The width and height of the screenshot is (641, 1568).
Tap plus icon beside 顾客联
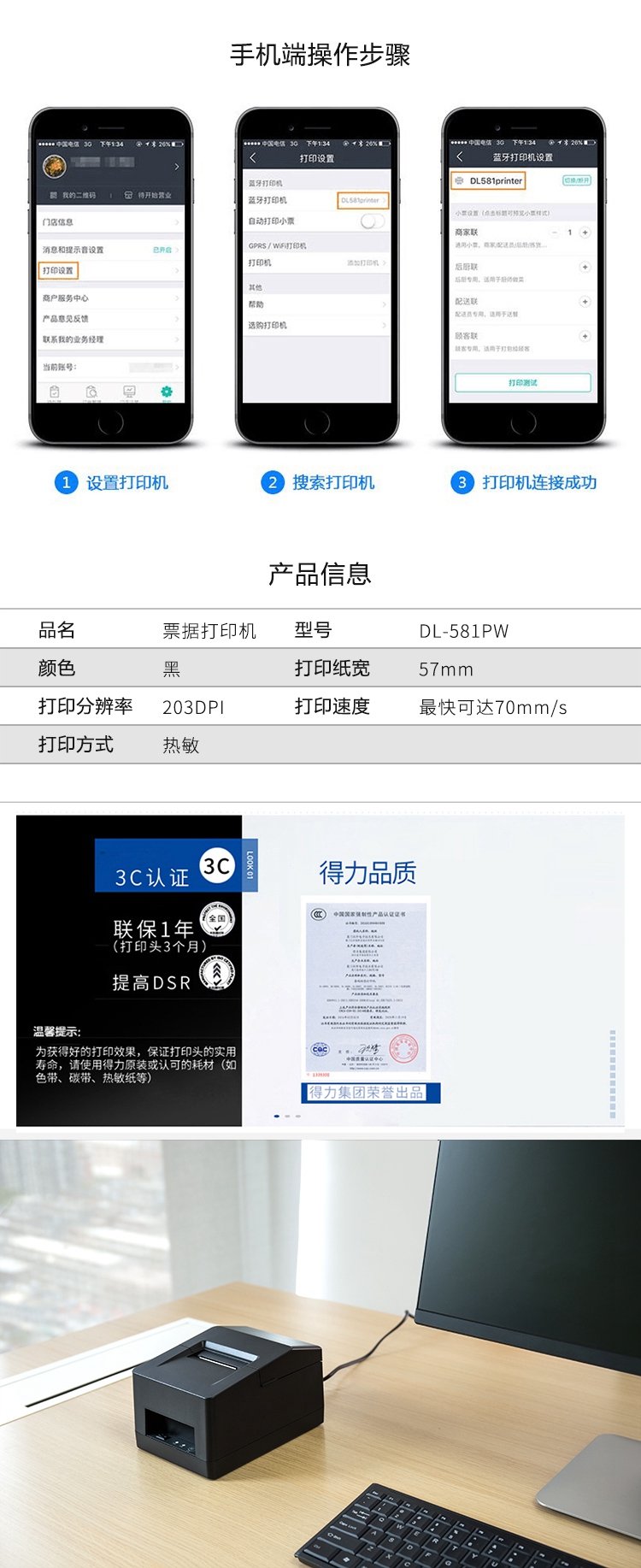(585, 336)
